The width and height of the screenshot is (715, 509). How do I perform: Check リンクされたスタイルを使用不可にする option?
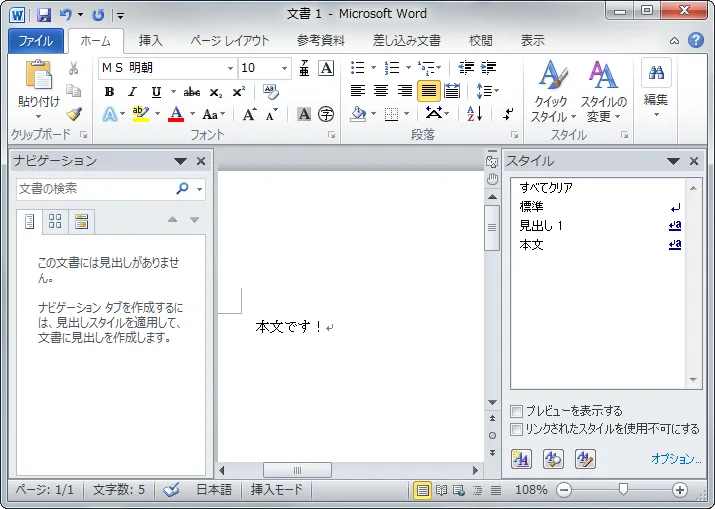pyautogui.click(x=516, y=429)
